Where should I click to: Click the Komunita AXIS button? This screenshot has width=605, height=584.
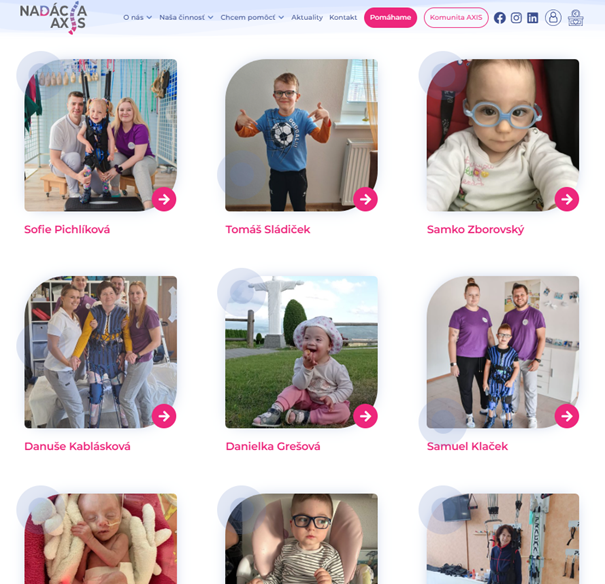[456, 17]
